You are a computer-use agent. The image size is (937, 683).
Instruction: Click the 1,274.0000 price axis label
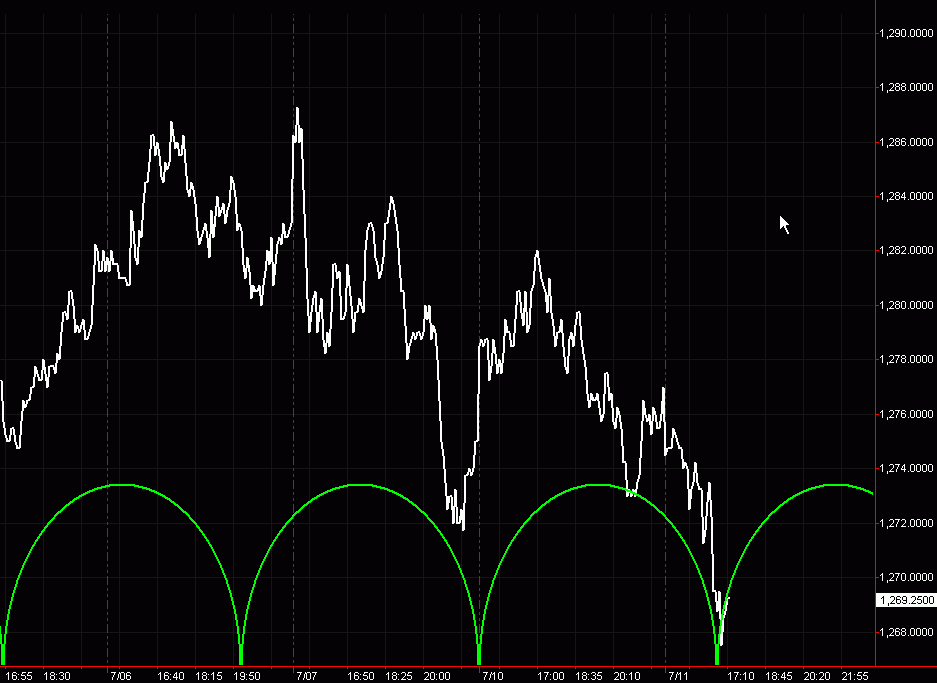[x=906, y=468]
